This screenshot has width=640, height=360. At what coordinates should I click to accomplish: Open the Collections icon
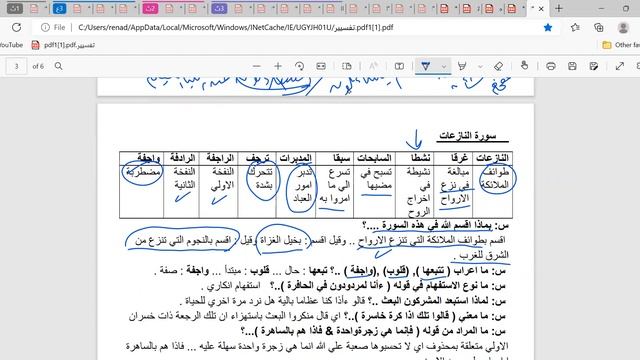[599, 27]
